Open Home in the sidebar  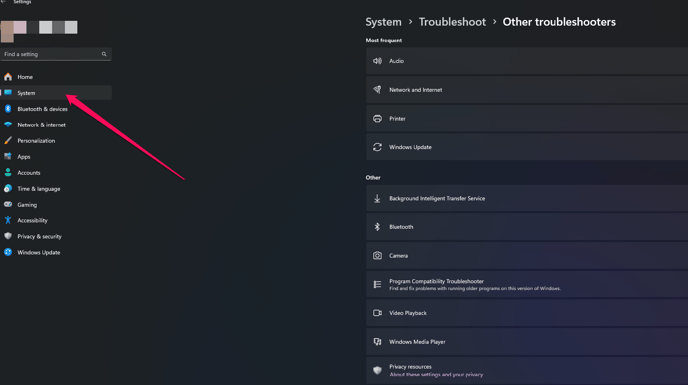(56, 77)
